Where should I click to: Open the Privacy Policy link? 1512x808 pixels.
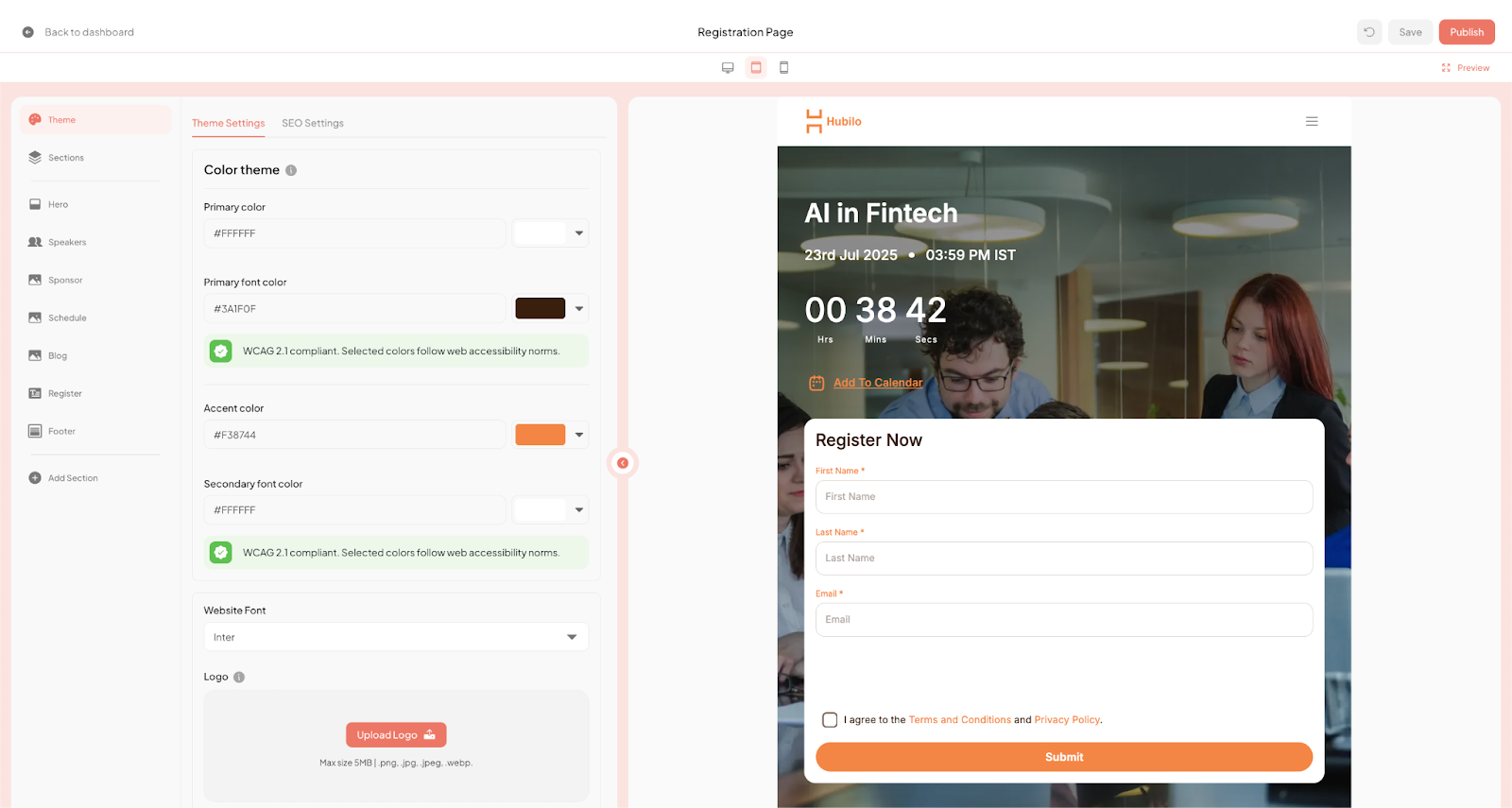tap(1067, 720)
